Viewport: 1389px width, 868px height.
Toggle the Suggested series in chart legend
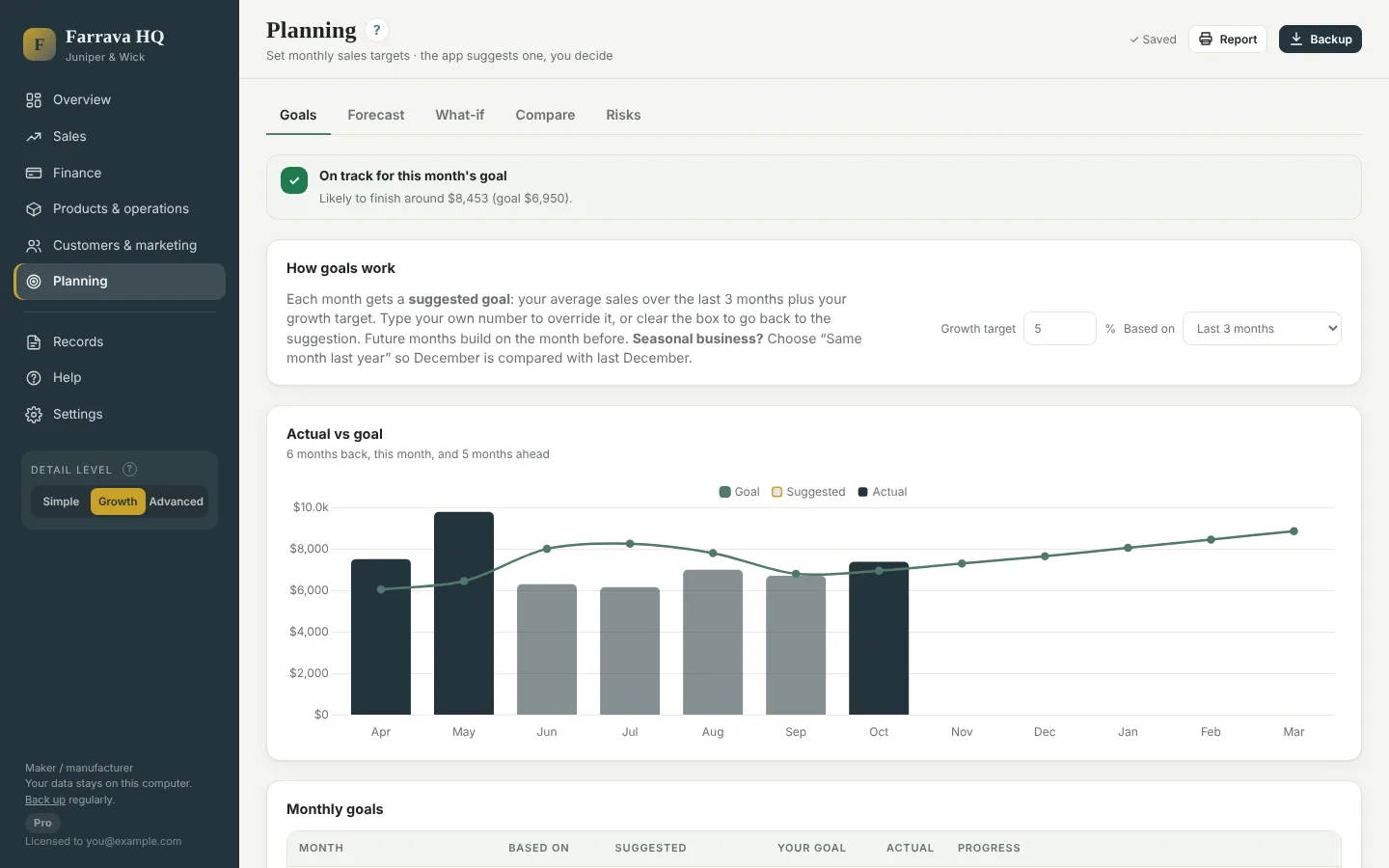(808, 492)
